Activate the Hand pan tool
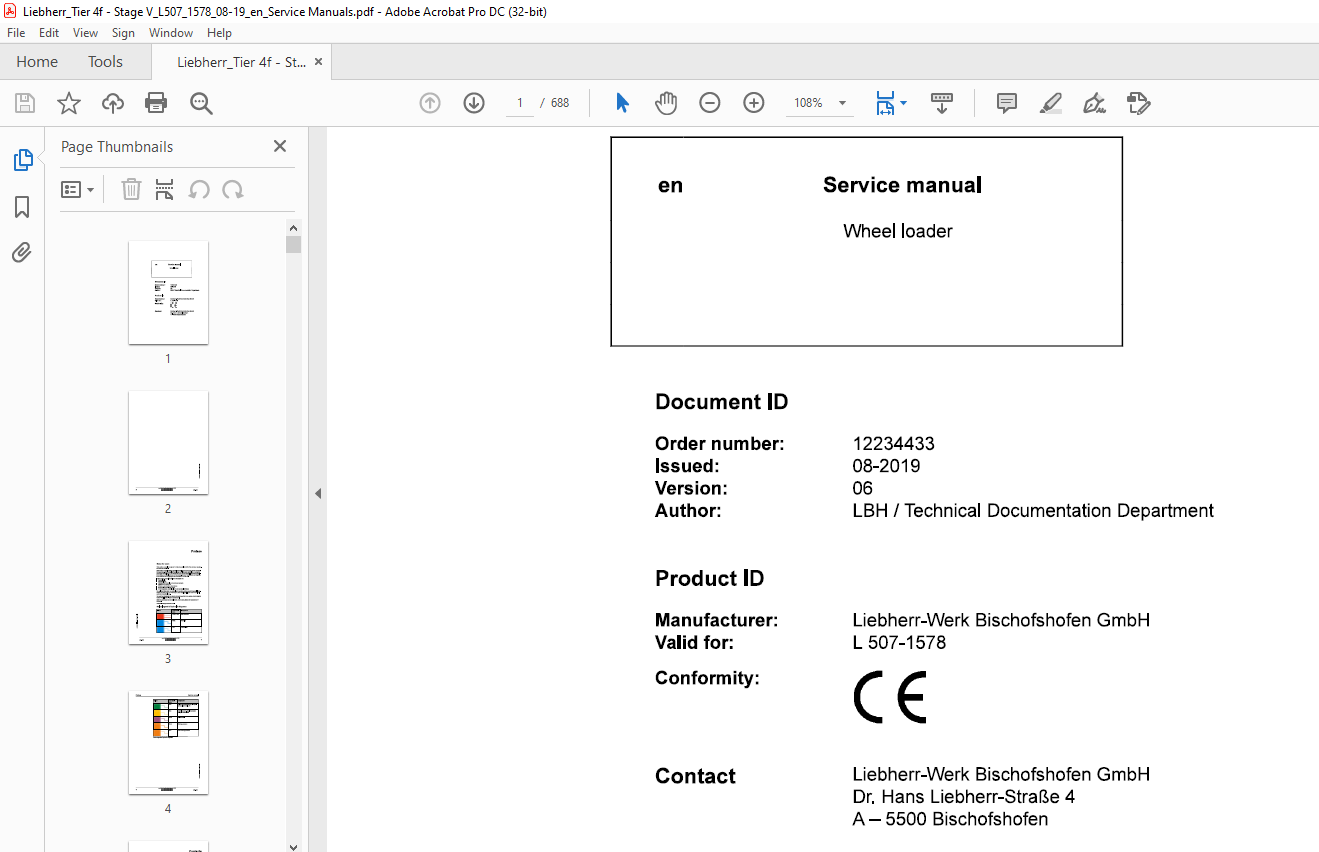The width and height of the screenshot is (1319, 852). click(x=666, y=103)
